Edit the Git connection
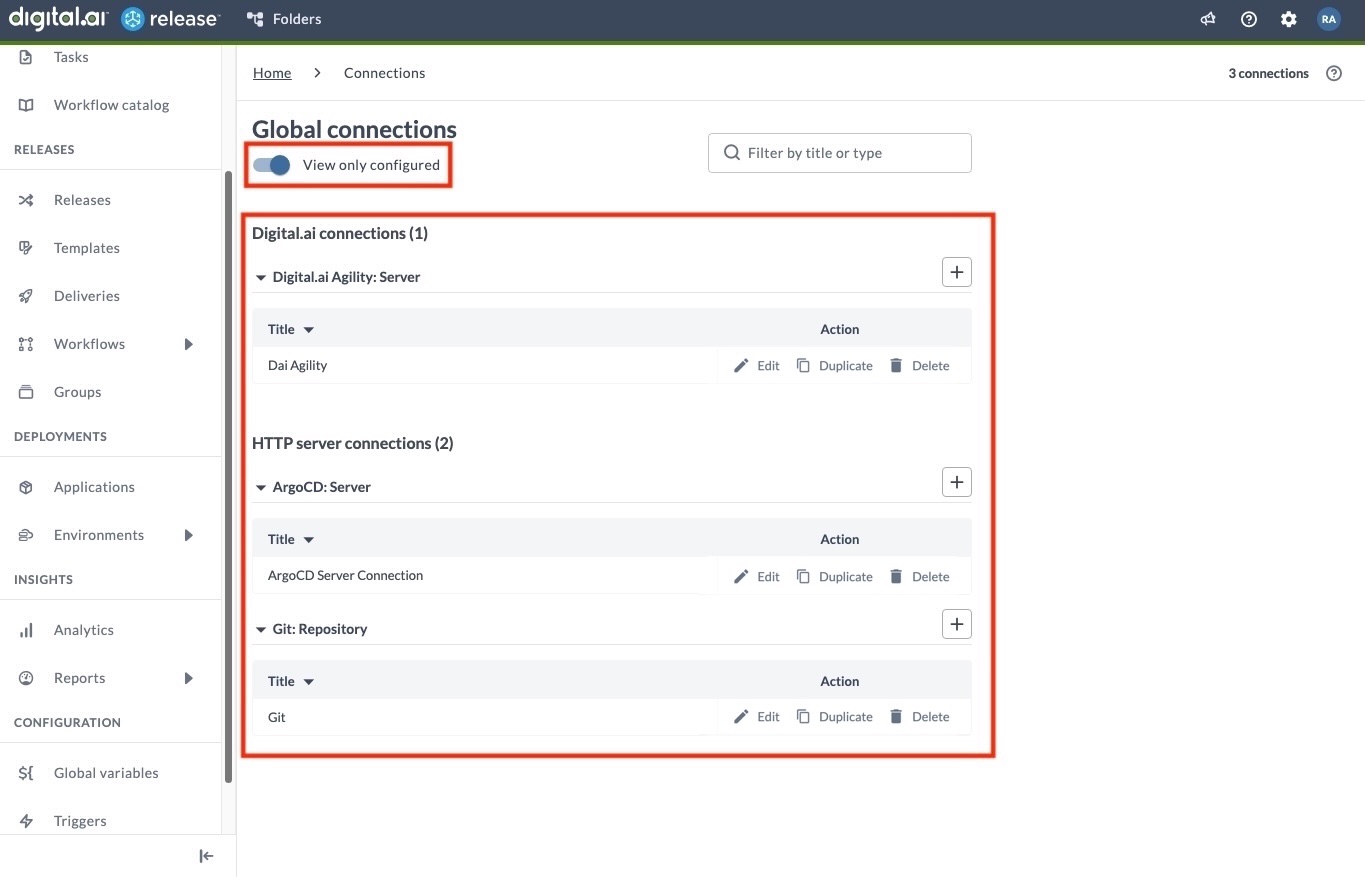Screen dimensions: 1365x877 click(756, 716)
